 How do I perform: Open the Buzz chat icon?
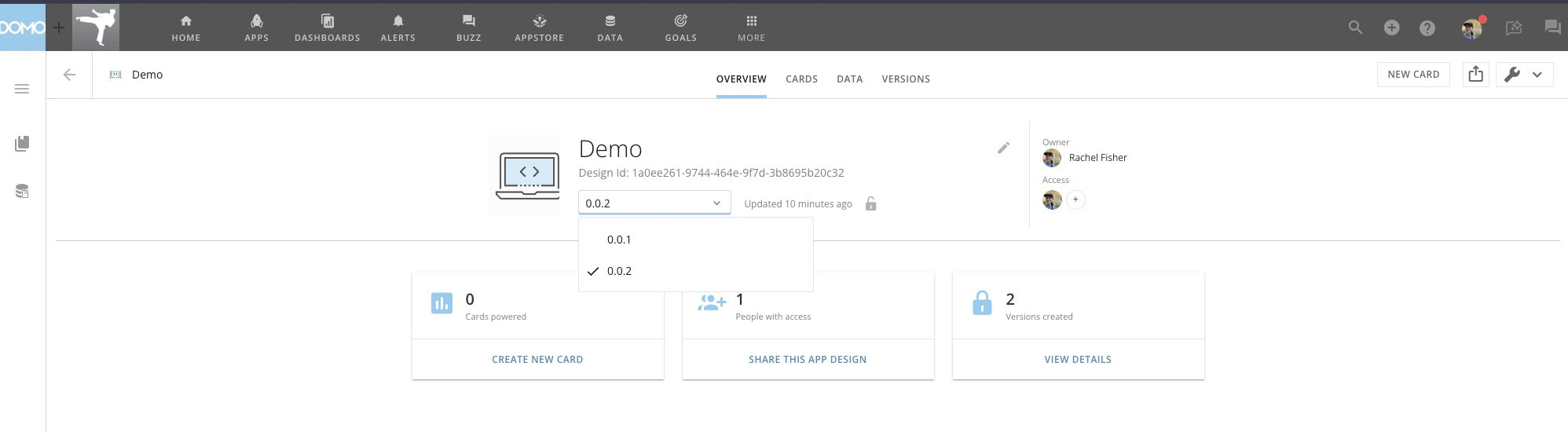tap(469, 21)
